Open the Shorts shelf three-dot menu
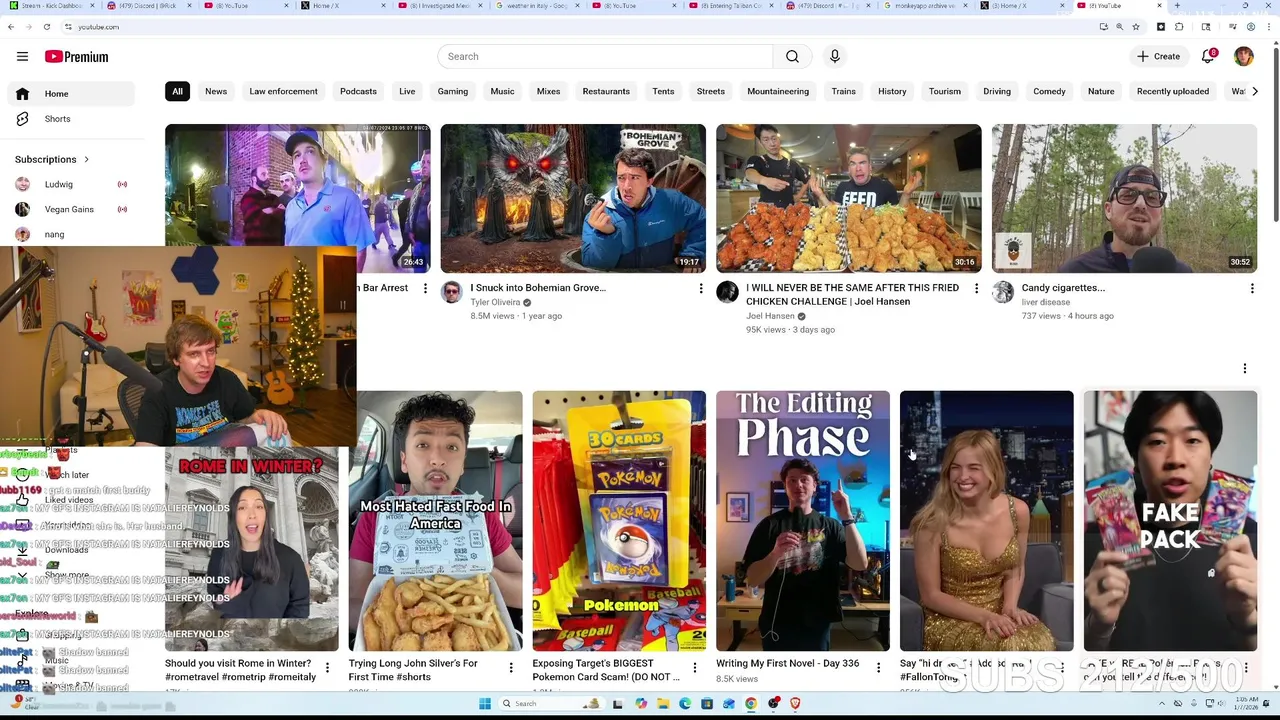This screenshot has width=1280, height=720. point(1245,369)
